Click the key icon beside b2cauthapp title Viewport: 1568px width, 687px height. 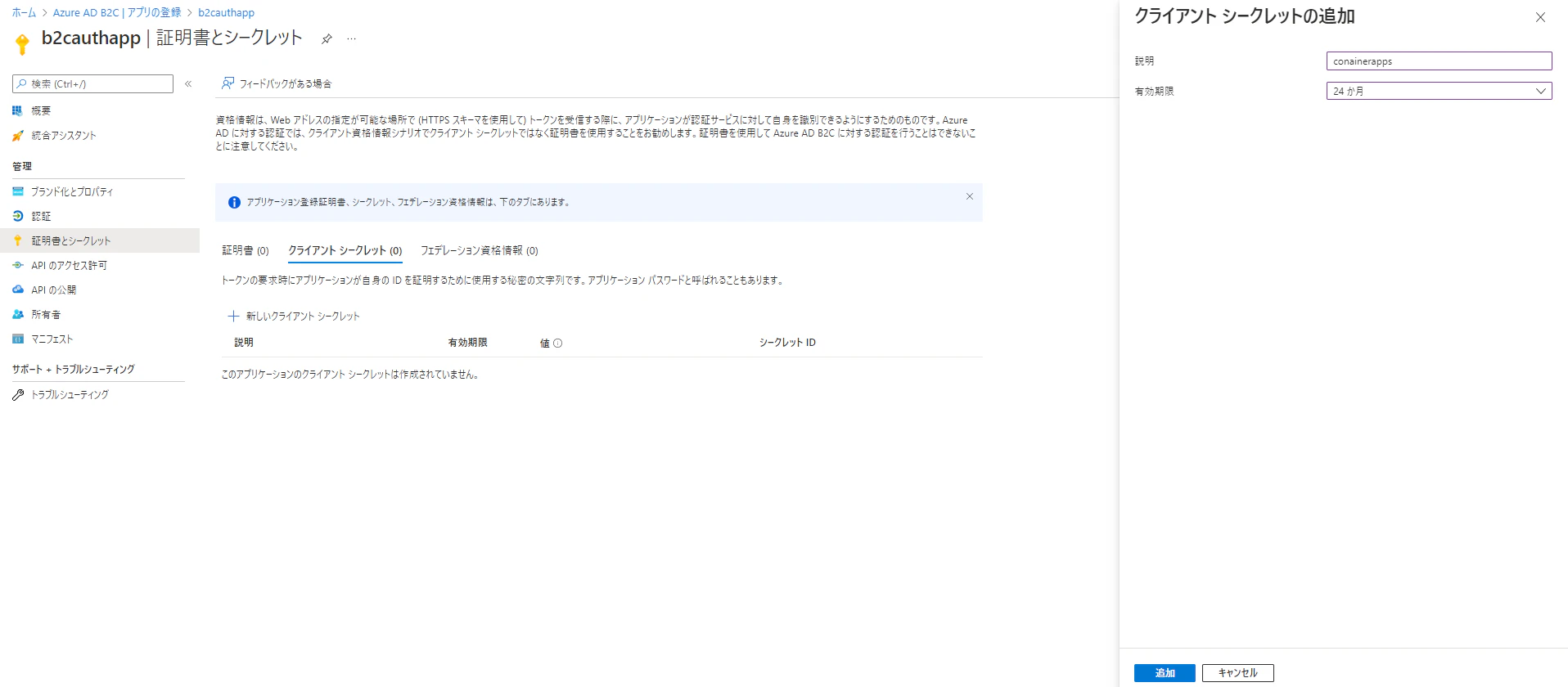[22, 44]
